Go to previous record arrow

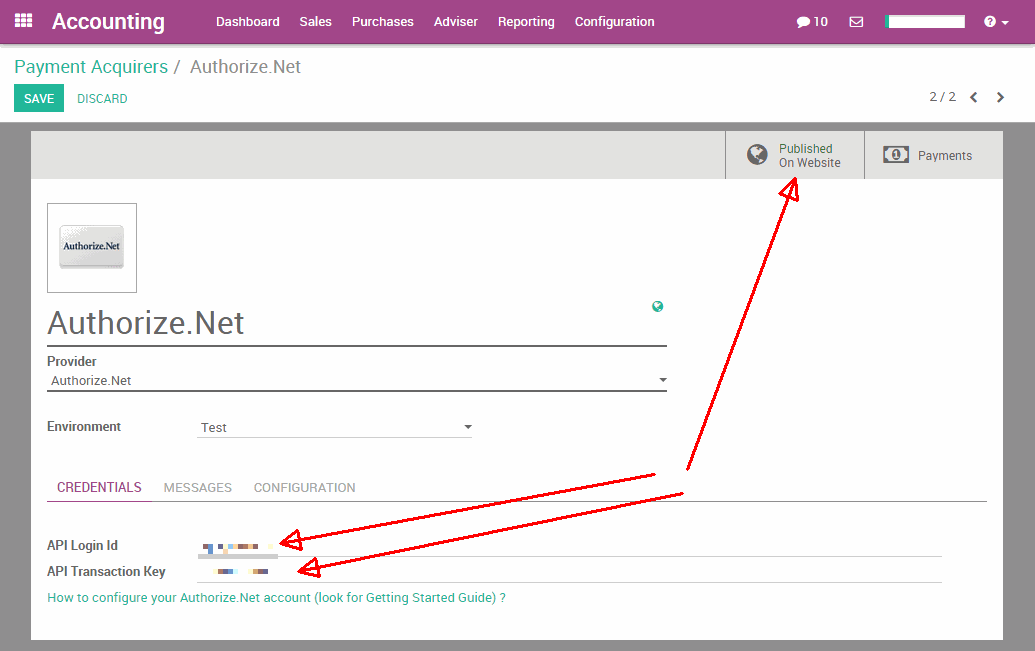pos(973,98)
